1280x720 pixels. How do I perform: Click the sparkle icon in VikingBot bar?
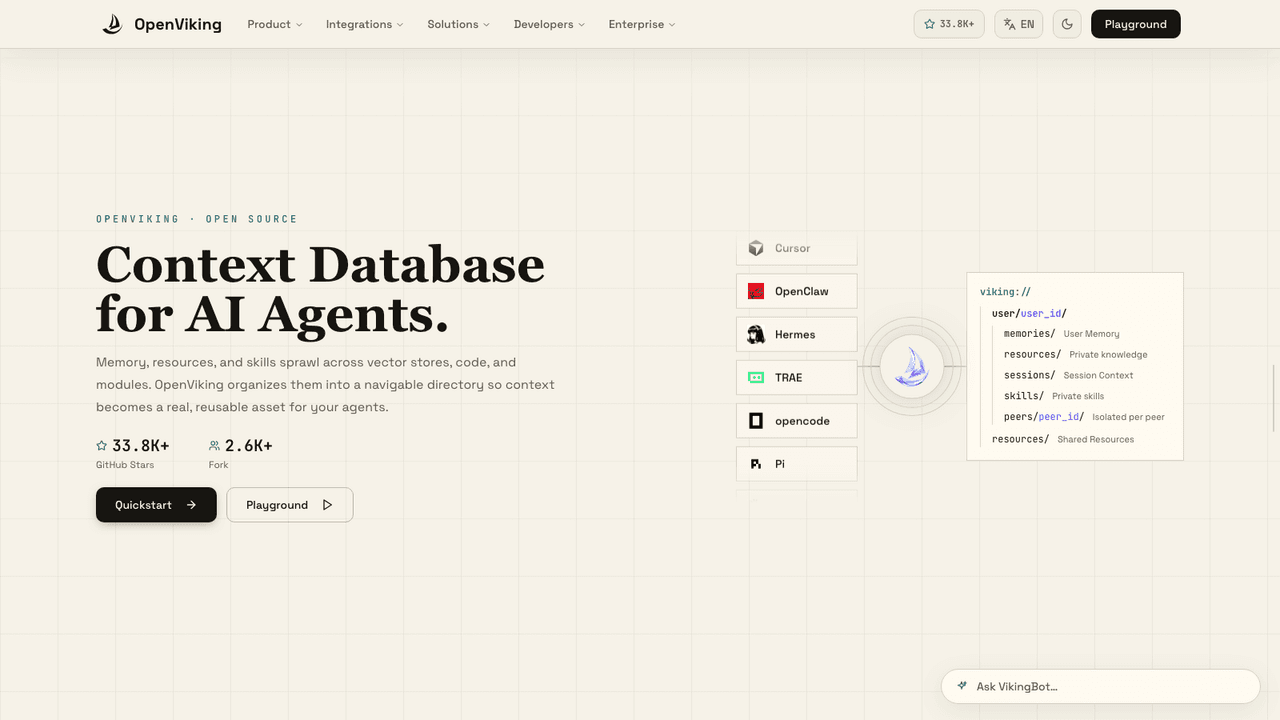(962, 686)
